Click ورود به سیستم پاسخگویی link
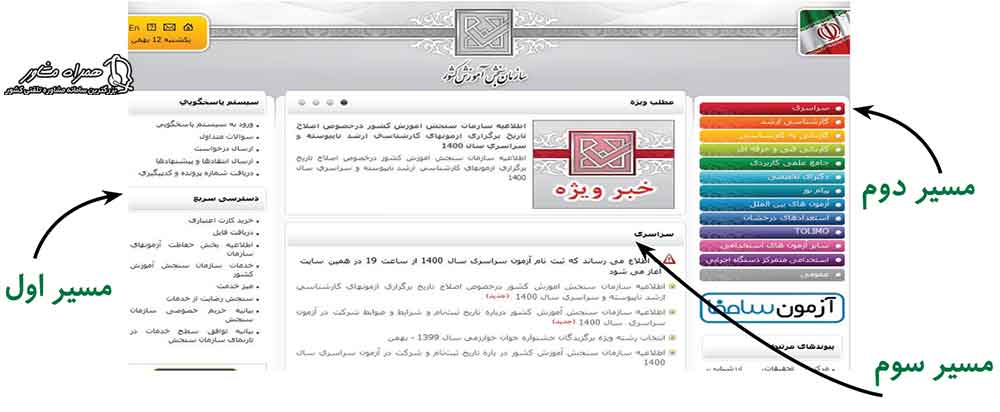The image size is (1000, 412). (x=205, y=124)
